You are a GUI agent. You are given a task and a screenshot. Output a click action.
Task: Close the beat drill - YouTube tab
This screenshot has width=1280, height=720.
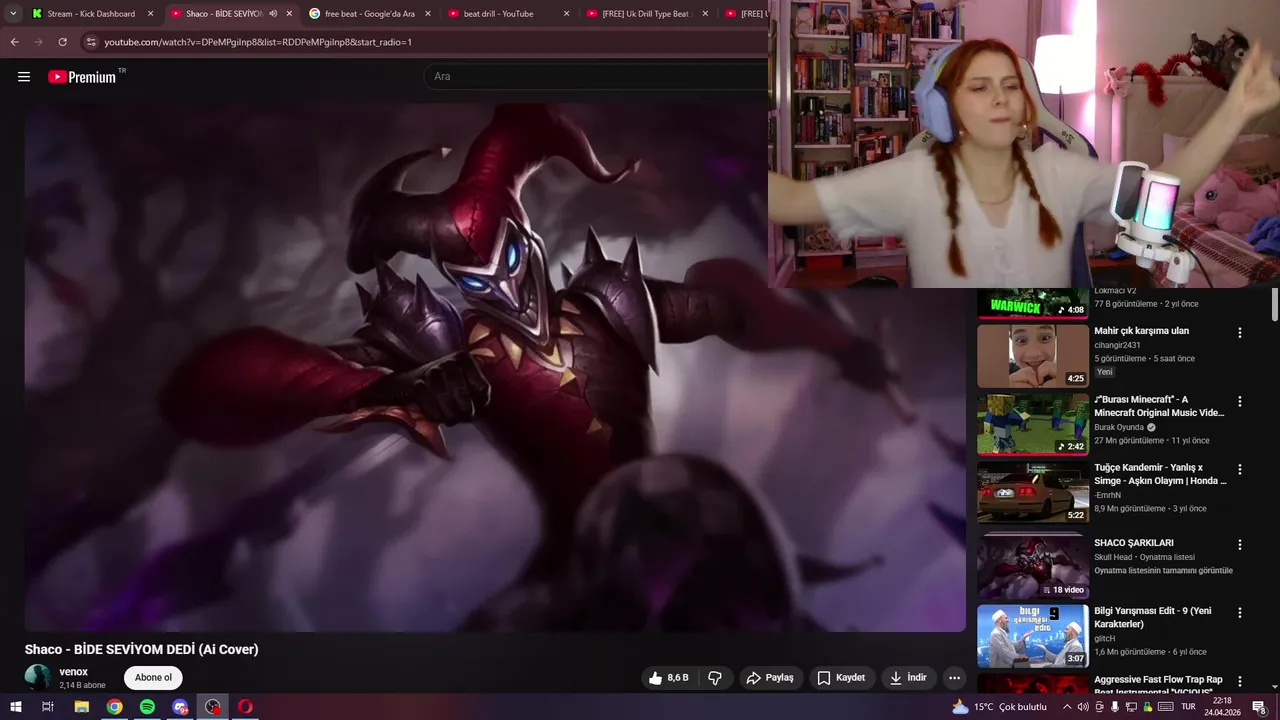tap(567, 14)
